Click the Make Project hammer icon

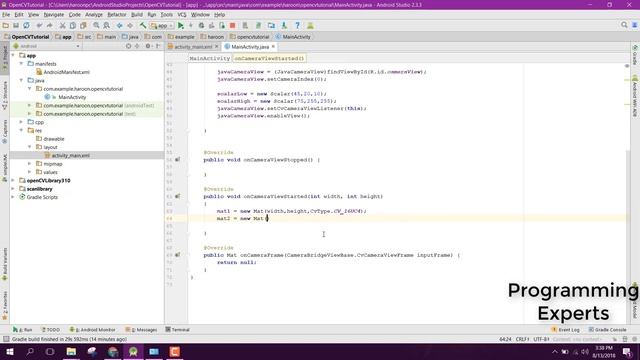pos(143,25)
